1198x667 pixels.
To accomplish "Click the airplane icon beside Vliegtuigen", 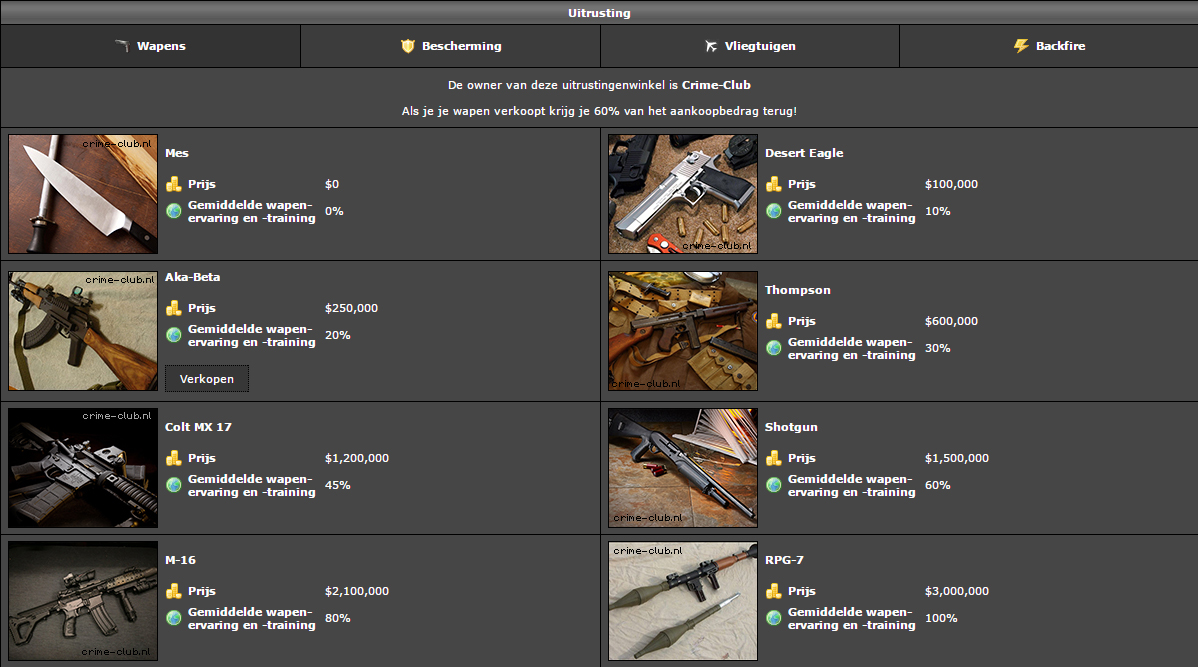I will (x=711, y=46).
